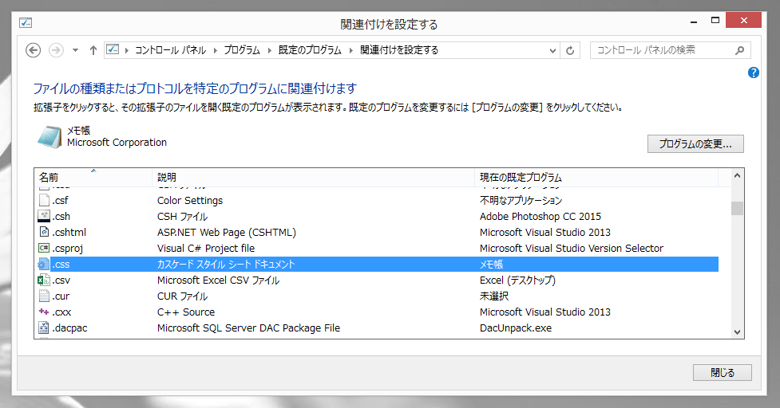The width and height of the screenshot is (780, 408).
Task: Click Microsoft SQL Server DAC Package File
Action: point(249,328)
